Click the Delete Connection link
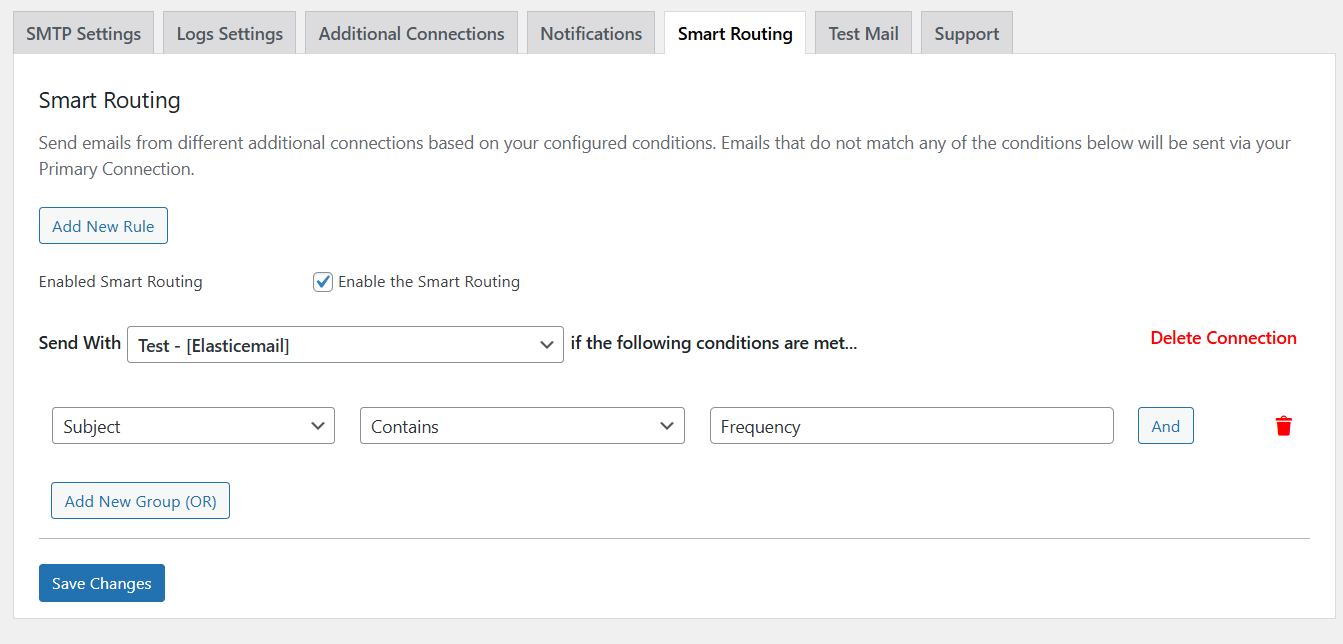This screenshot has height=644, width=1343. (x=1222, y=338)
